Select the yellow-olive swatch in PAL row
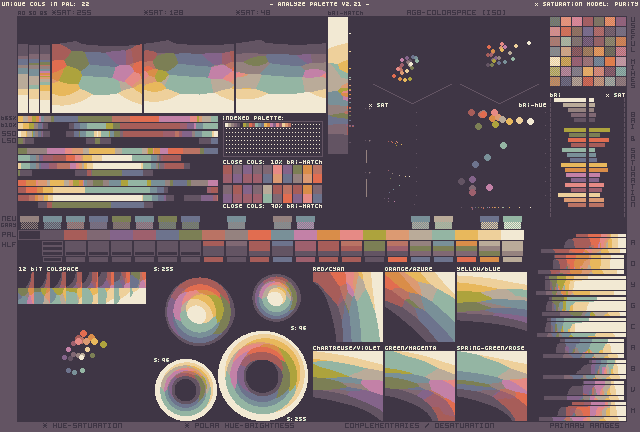The width and height of the screenshot is (640, 432). 374,235
